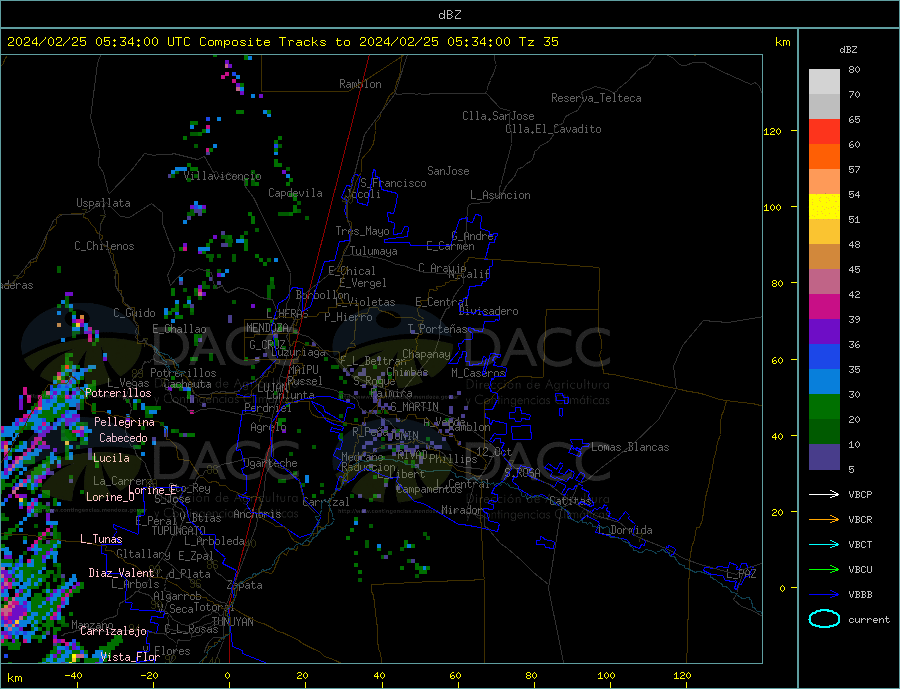This screenshot has height=689, width=900.
Task: Click the 'Clla.SanJose' map label
Action: click(x=498, y=116)
